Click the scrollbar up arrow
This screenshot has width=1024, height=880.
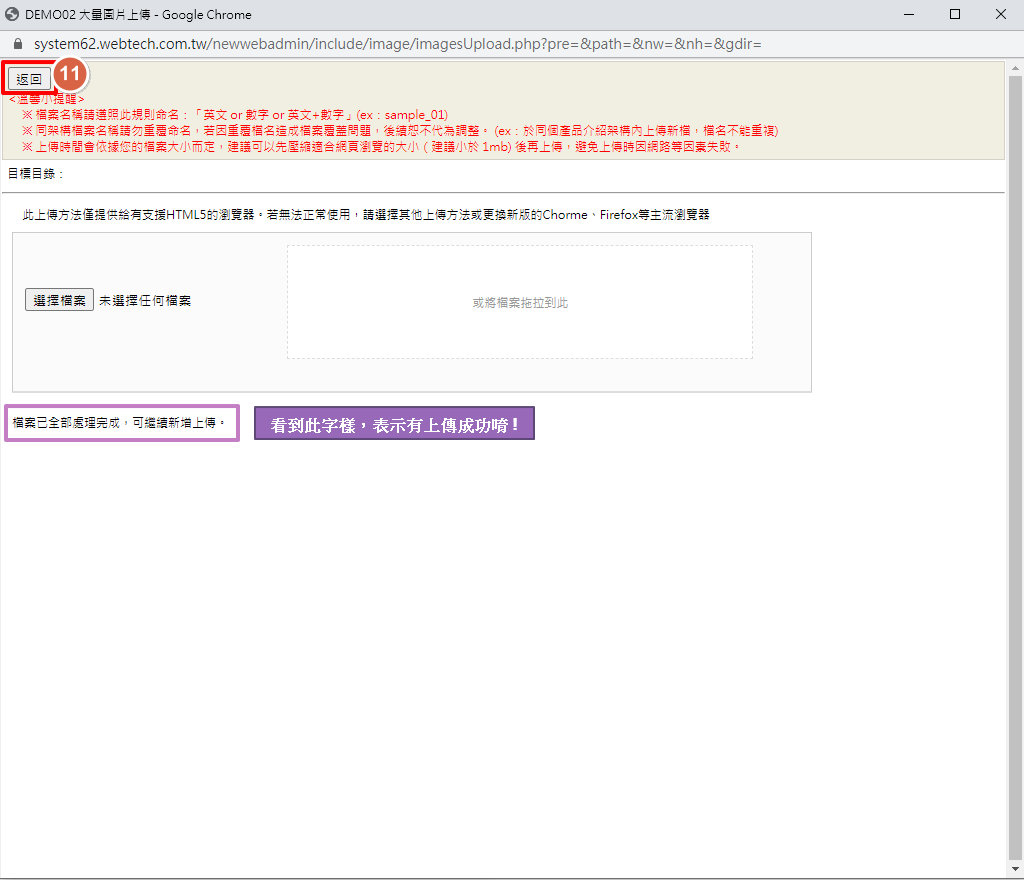(x=1015, y=67)
